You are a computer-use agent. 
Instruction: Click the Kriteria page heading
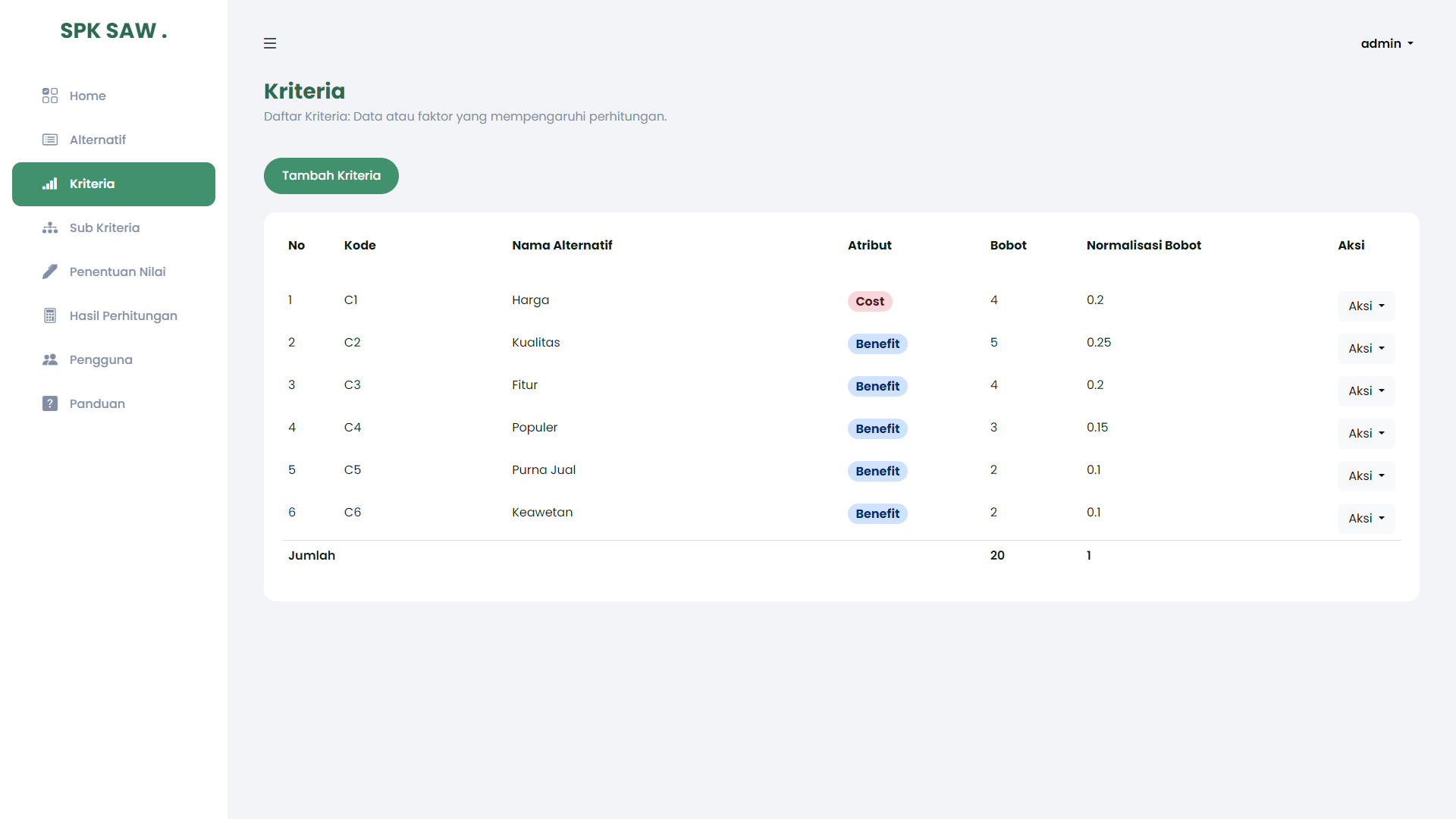304,92
